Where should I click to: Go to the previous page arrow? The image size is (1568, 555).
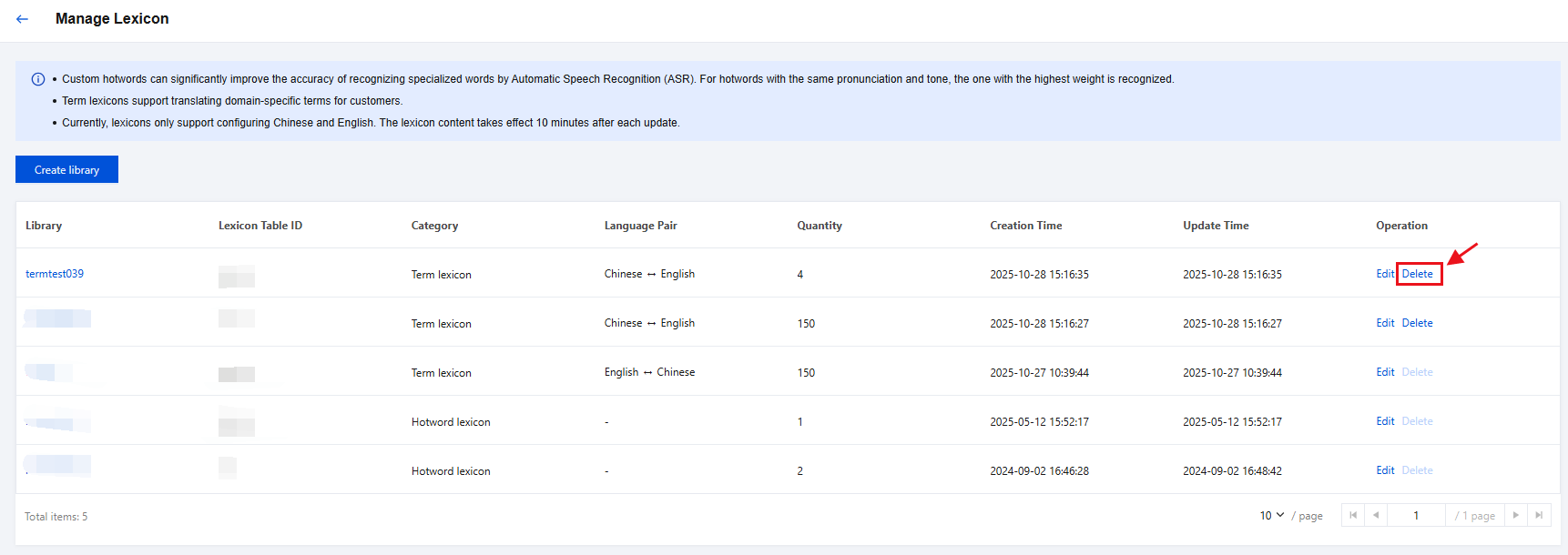[x=1375, y=515]
